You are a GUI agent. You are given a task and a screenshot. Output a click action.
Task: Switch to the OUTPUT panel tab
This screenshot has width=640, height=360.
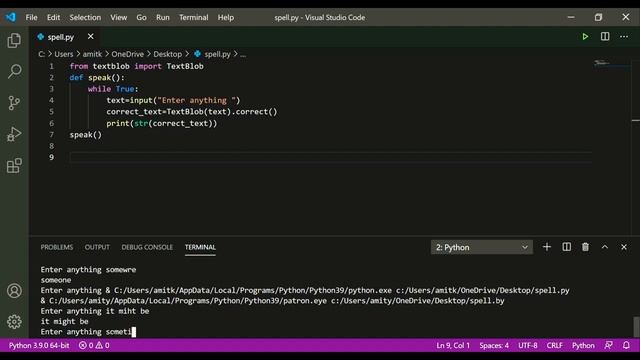(97, 247)
